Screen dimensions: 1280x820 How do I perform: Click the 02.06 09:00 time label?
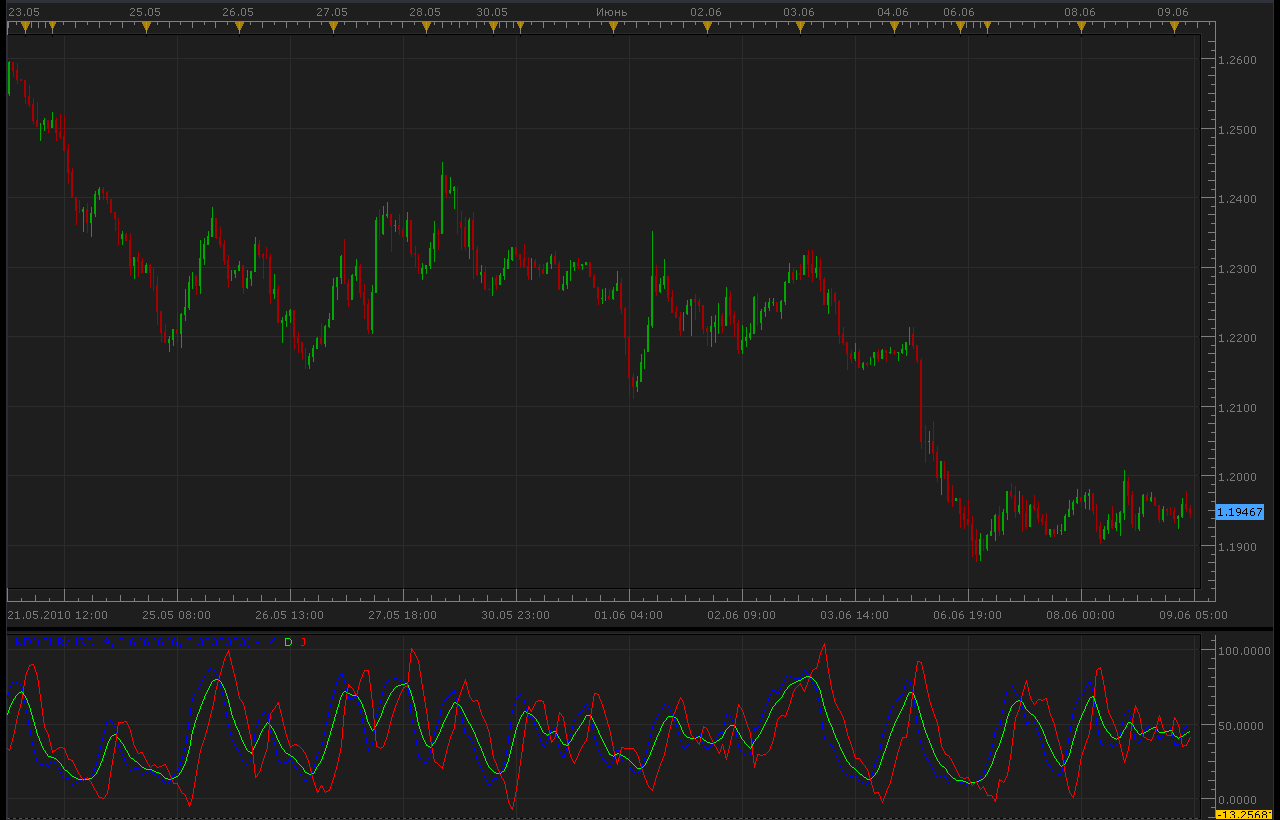[741, 615]
